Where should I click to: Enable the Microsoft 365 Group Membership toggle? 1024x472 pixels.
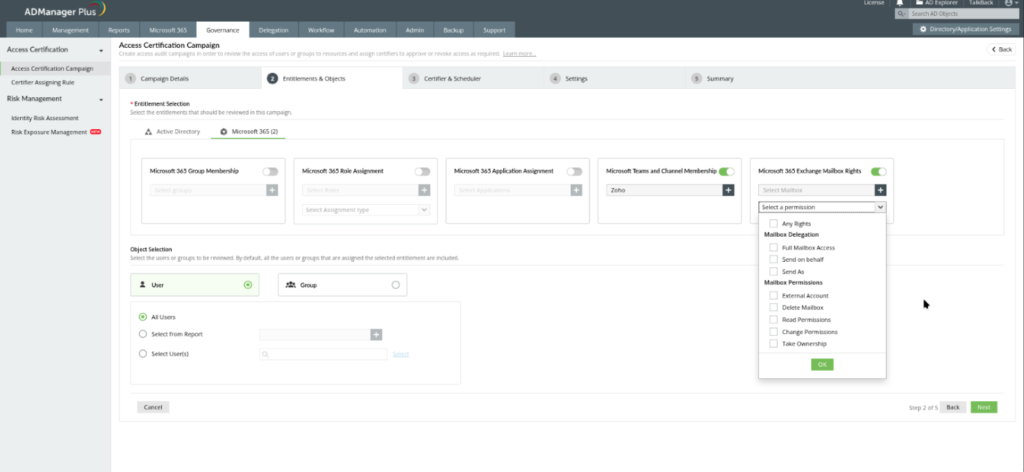click(x=270, y=172)
